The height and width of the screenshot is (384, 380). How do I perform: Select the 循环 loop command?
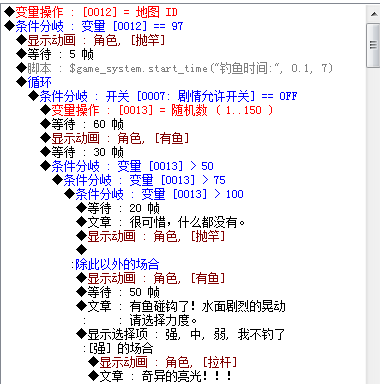coord(34,82)
